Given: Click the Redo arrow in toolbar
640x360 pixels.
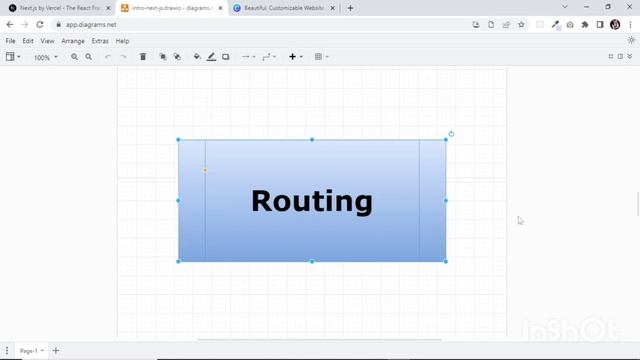Looking at the screenshot, I should 123,57.
